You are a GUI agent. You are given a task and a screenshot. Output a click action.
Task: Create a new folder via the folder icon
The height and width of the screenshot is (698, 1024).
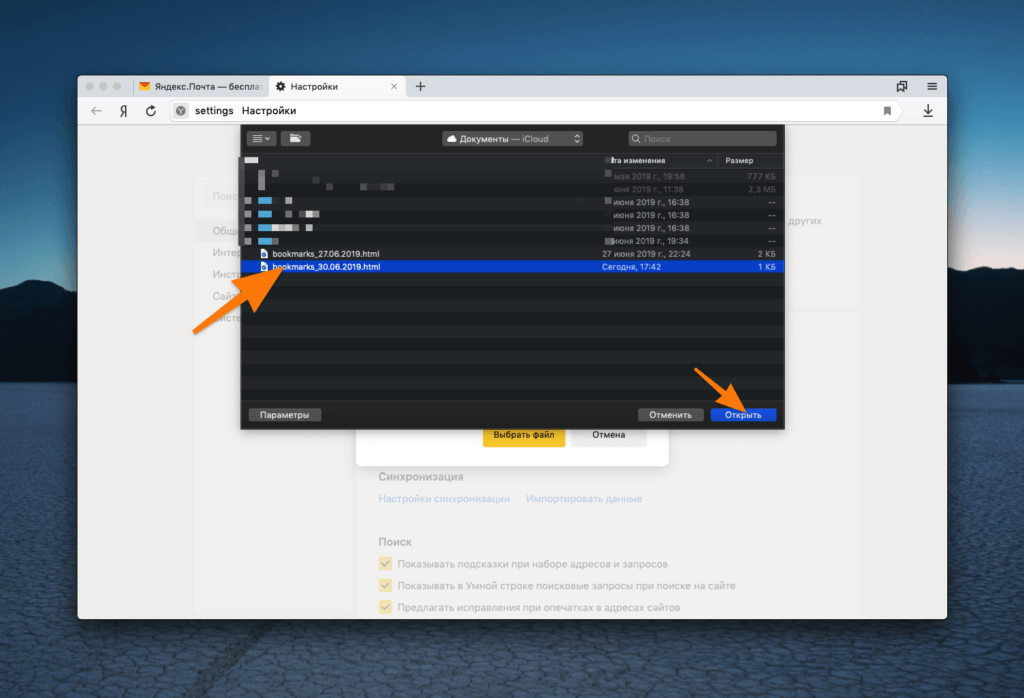(x=295, y=138)
